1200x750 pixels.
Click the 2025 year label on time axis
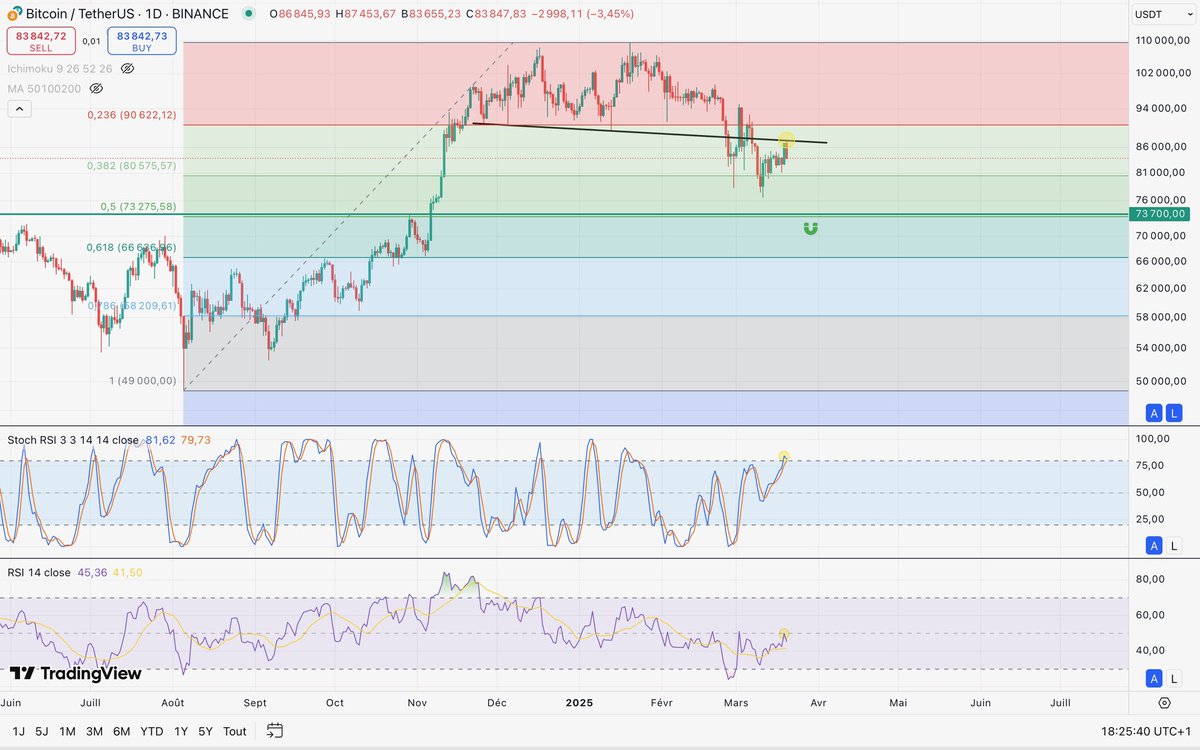(579, 703)
